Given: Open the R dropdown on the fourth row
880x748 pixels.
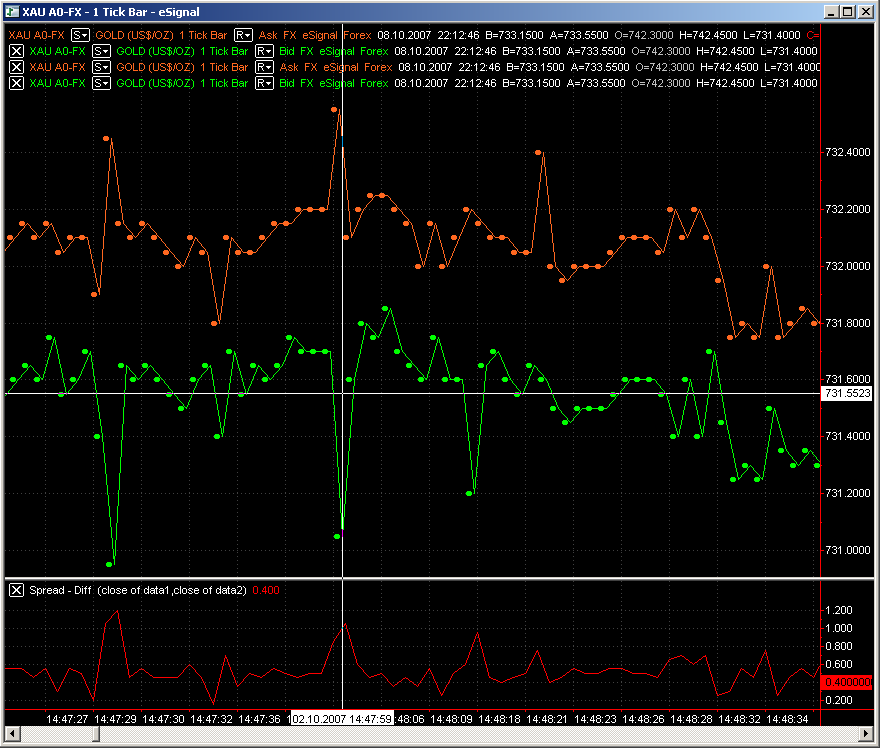Looking at the screenshot, I should click(264, 83).
